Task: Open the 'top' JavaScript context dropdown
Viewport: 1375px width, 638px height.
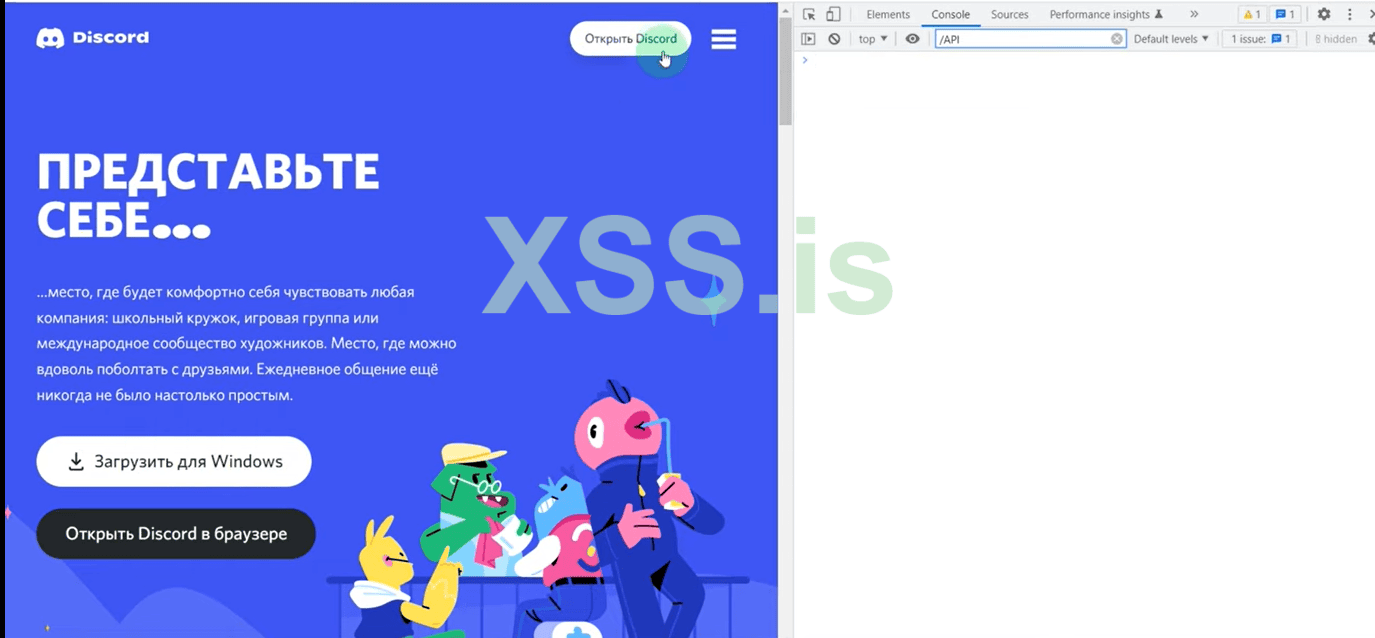Action: (873, 39)
